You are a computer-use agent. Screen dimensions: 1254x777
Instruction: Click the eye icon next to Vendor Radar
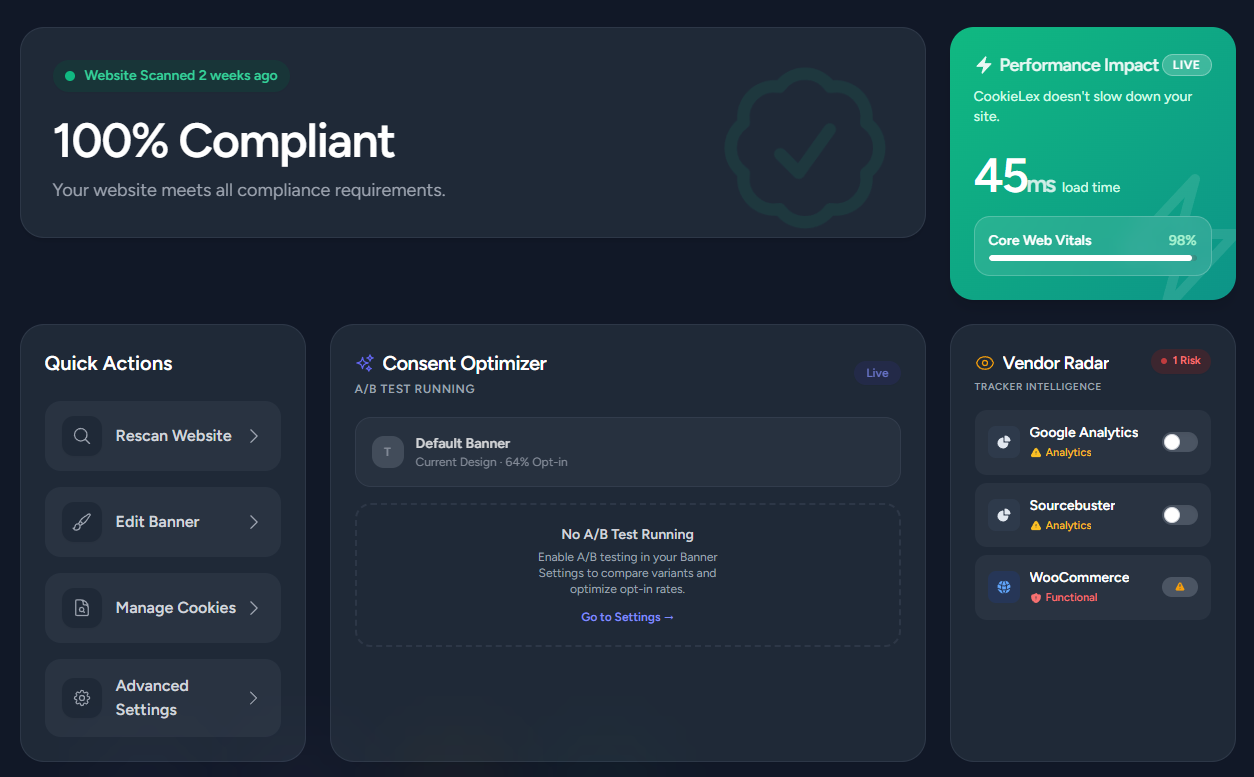click(984, 363)
